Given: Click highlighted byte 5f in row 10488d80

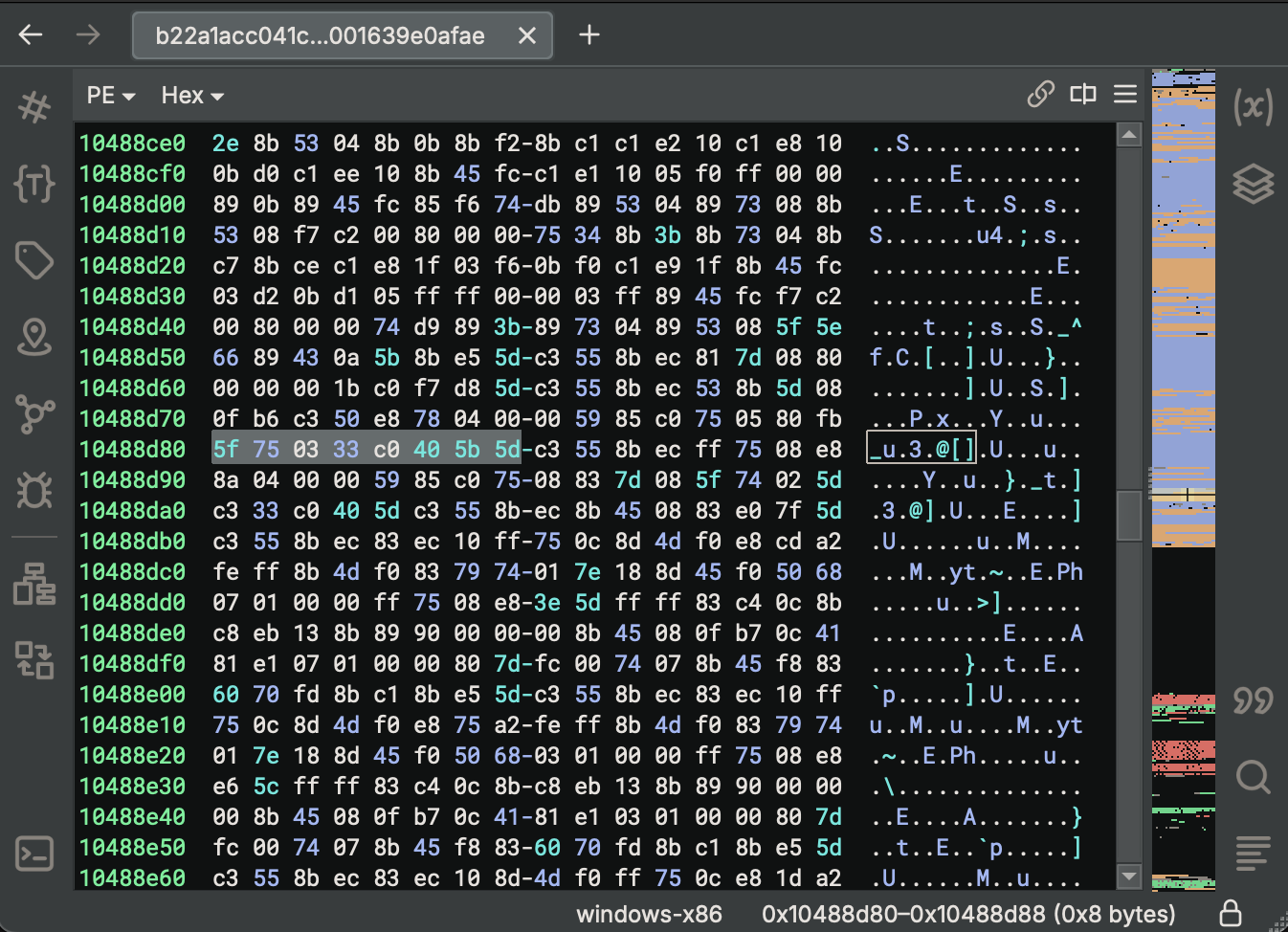Looking at the screenshot, I should click(x=226, y=450).
